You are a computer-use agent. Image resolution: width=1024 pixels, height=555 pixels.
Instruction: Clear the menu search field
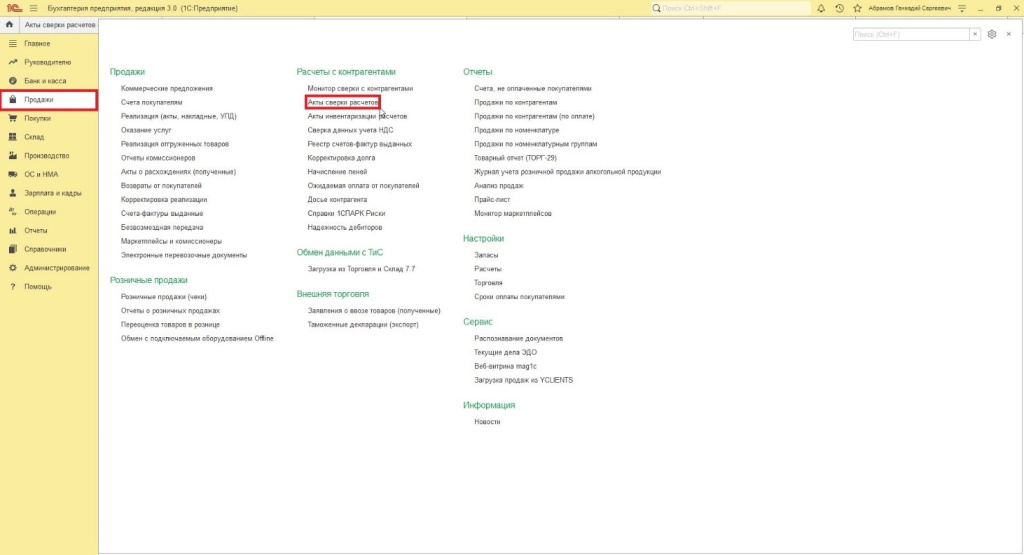975,34
